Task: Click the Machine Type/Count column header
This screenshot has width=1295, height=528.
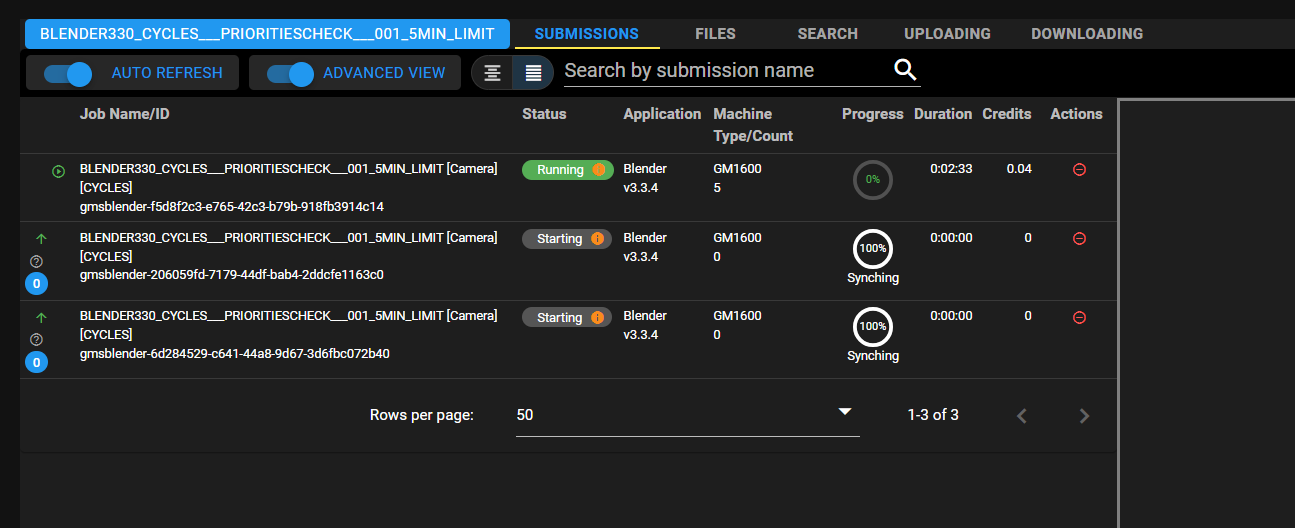Action: point(753,125)
